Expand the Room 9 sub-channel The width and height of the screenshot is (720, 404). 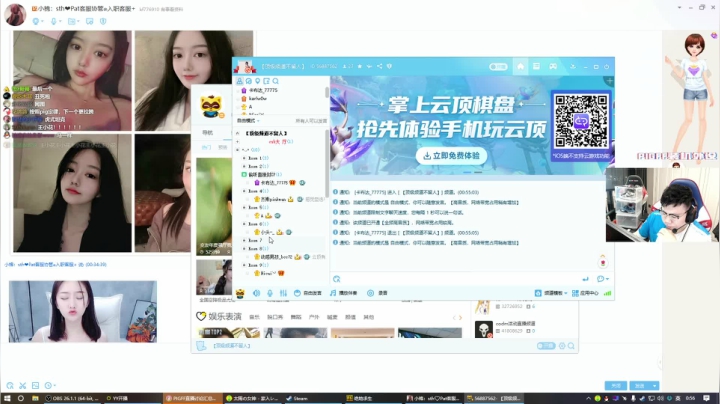(244, 265)
